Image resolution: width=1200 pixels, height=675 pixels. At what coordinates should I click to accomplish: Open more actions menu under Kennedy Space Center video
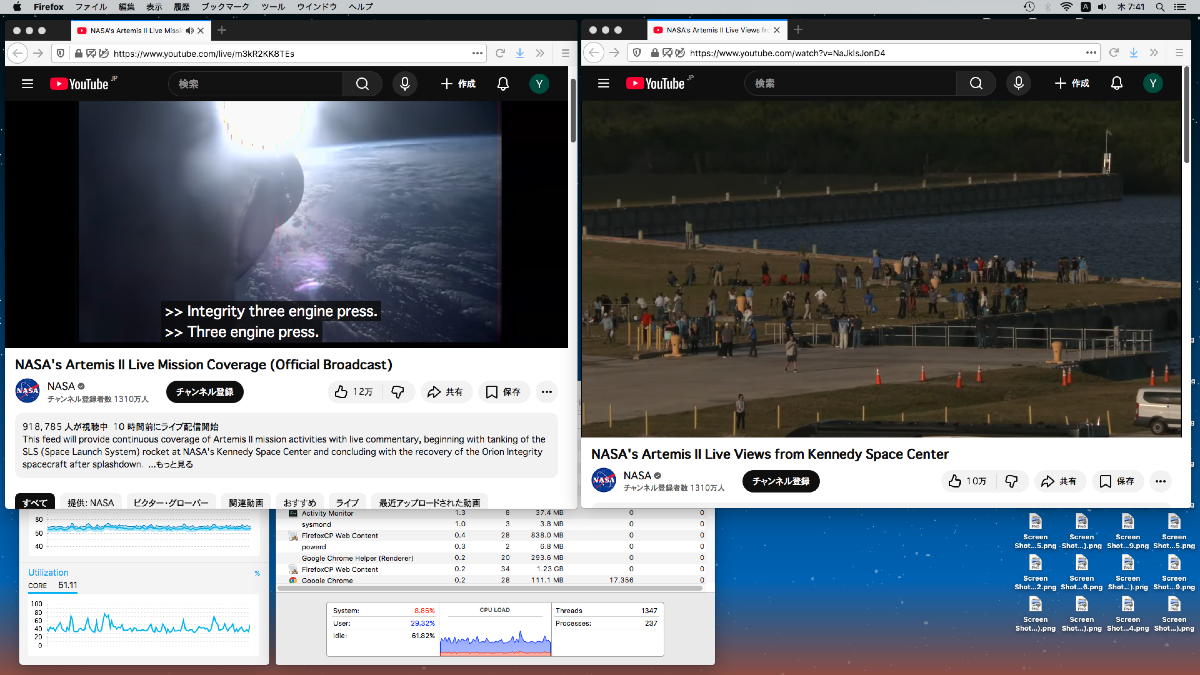[1160, 481]
